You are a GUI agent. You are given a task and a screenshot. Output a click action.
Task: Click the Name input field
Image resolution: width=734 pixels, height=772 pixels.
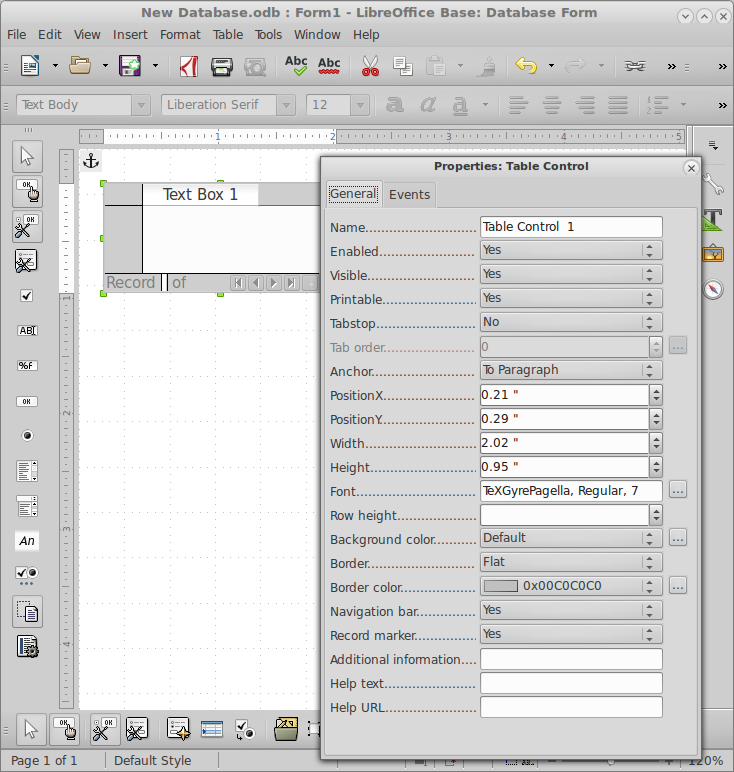click(x=571, y=227)
